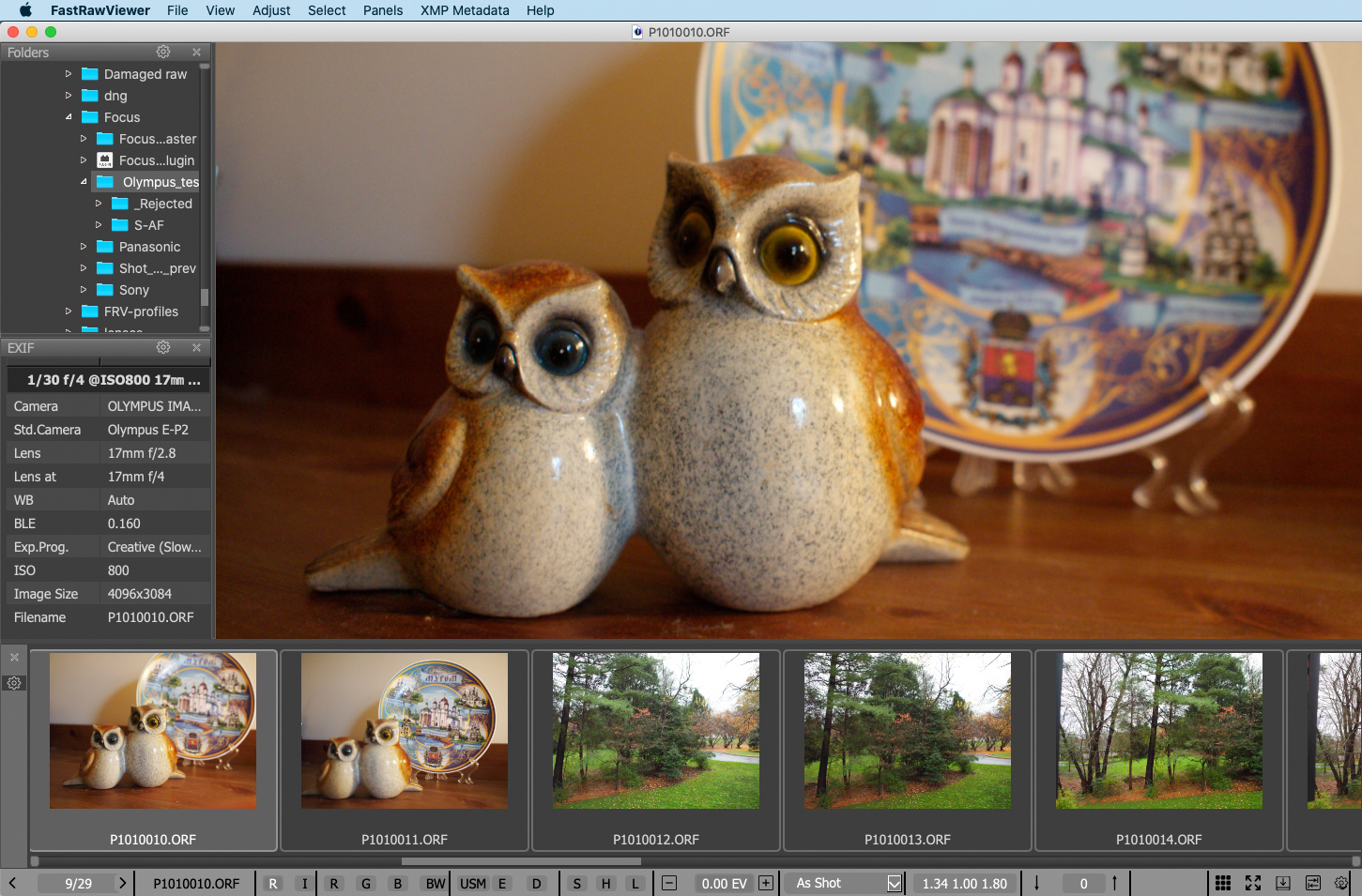Expand the Panasonic folder
Screen dimensions: 1362x896
(84, 247)
